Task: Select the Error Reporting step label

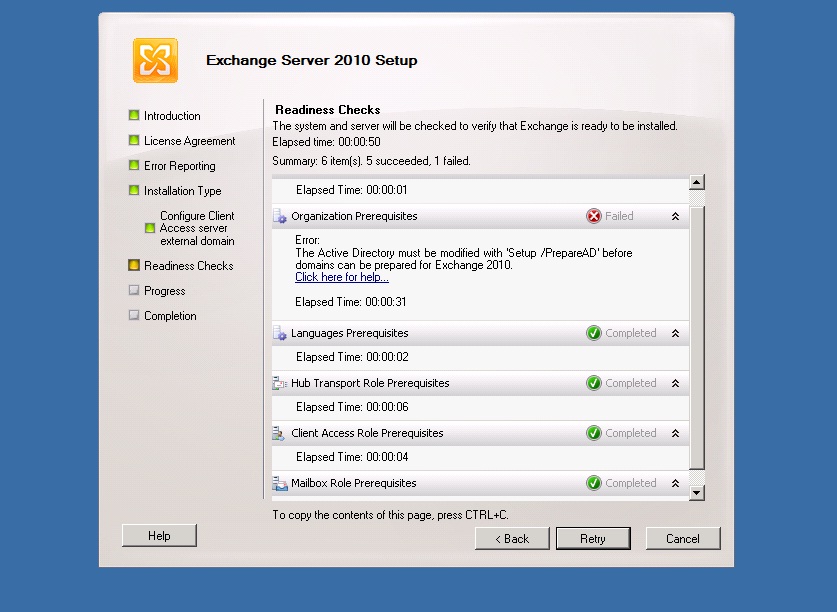Action: point(179,166)
